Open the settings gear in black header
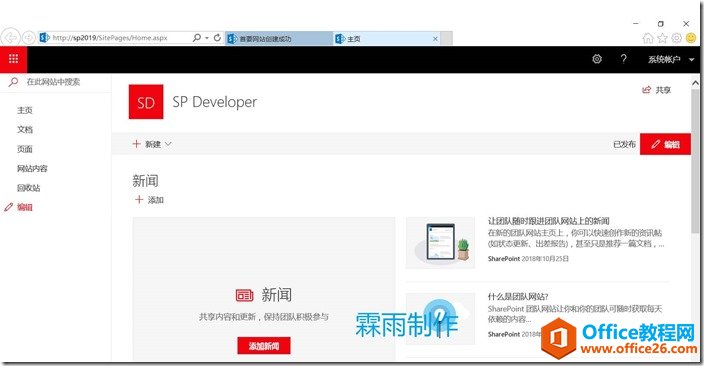The image size is (704, 366). [597, 59]
